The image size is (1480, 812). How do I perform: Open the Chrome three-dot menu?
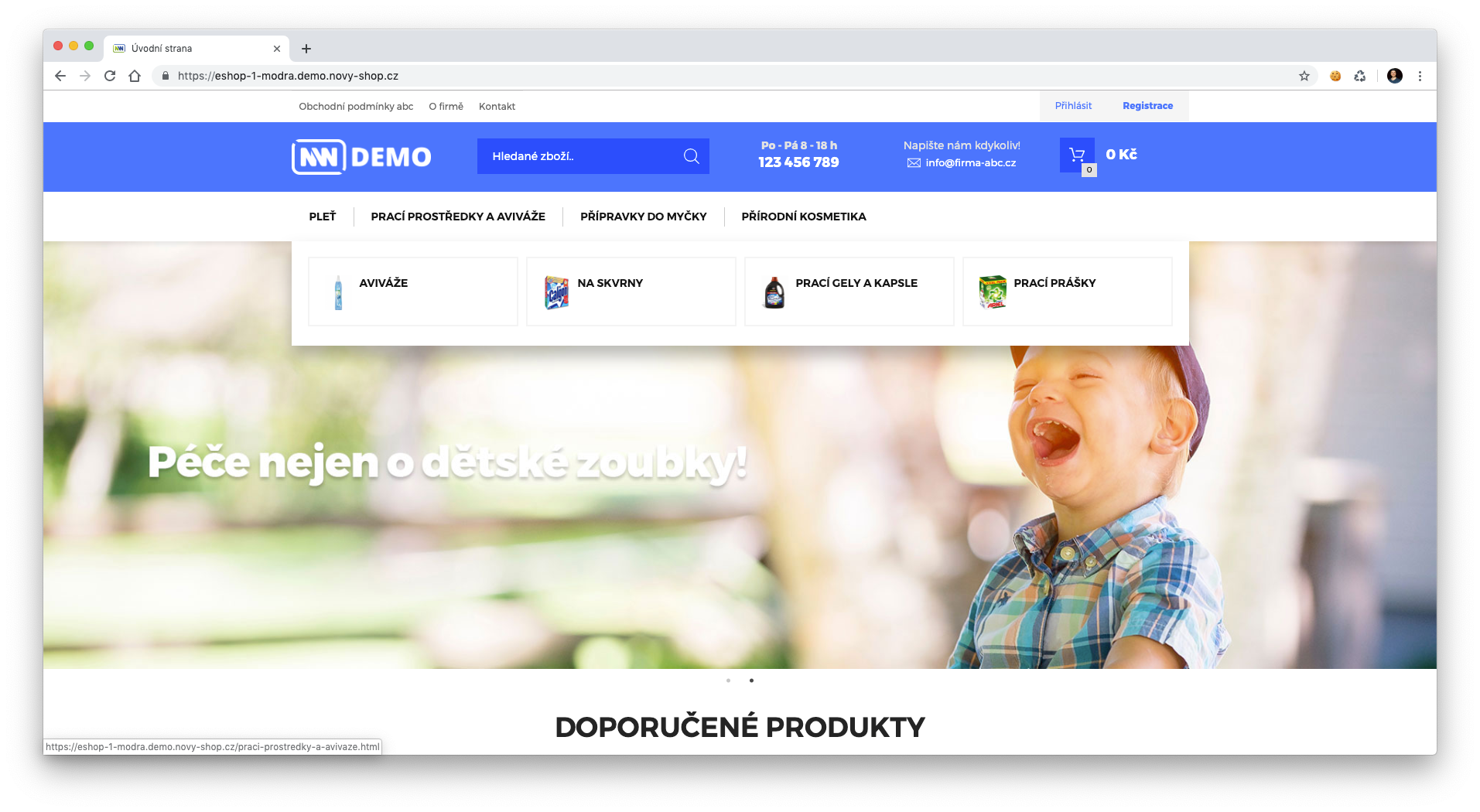click(x=1420, y=76)
